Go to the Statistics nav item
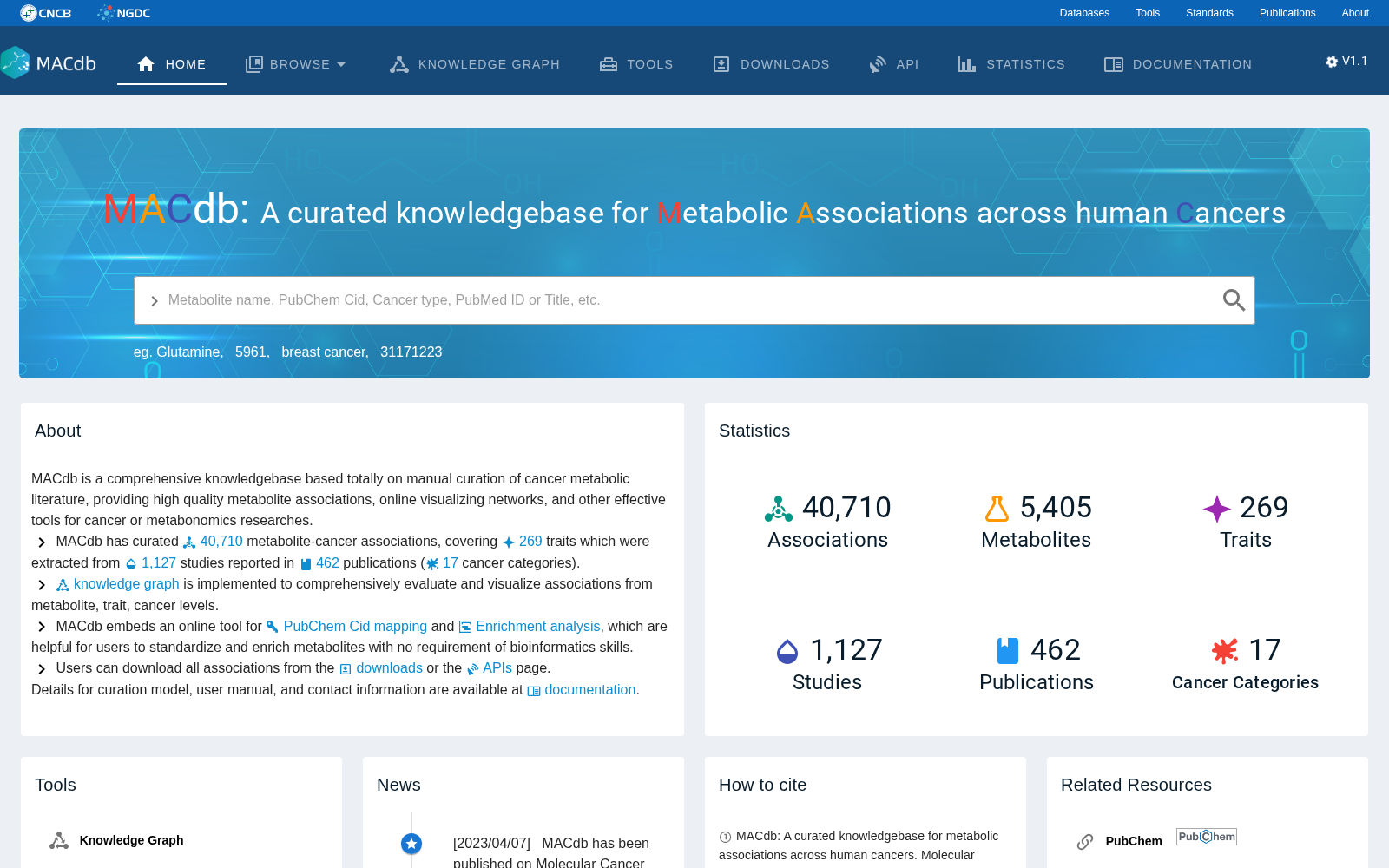 pos(1011,64)
